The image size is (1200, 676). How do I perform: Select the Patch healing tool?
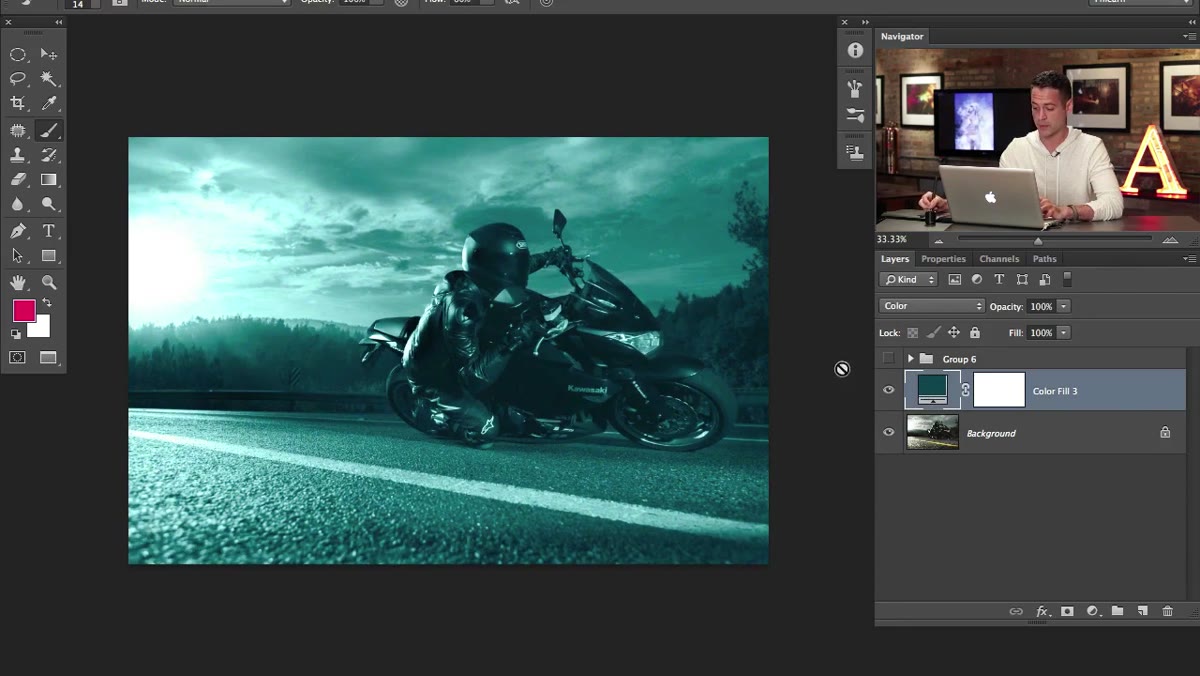(x=18, y=130)
